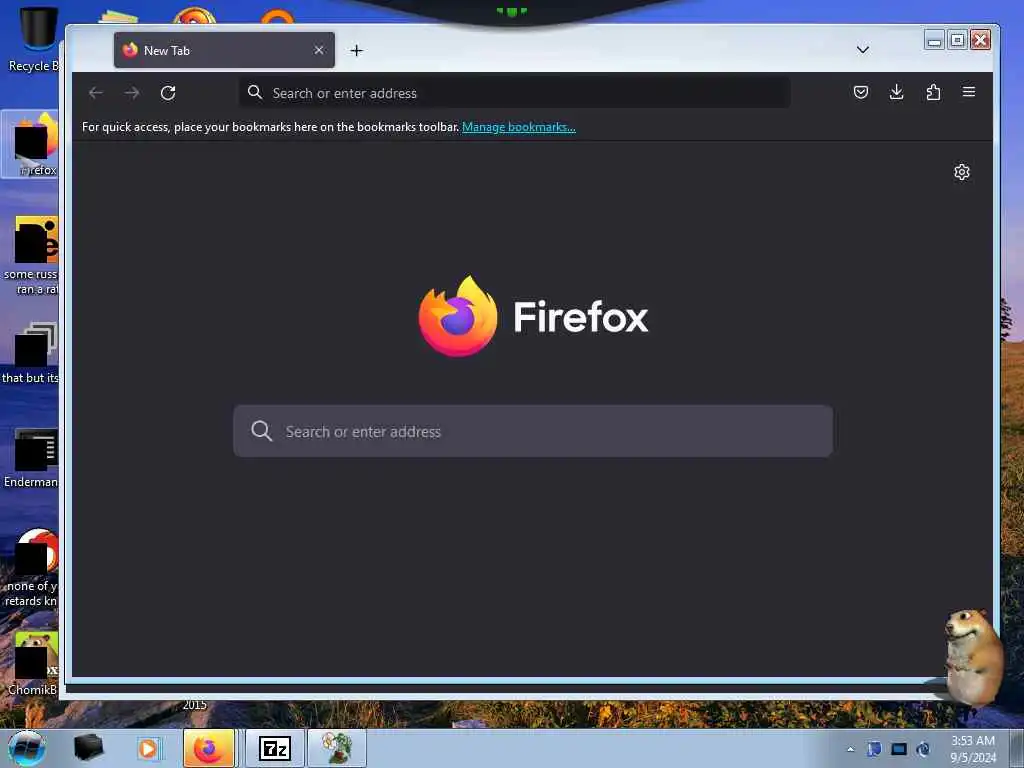Open the Firefox hamburger menu
The width and height of the screenshot is (1024, 768).
[x=969, y=92]
